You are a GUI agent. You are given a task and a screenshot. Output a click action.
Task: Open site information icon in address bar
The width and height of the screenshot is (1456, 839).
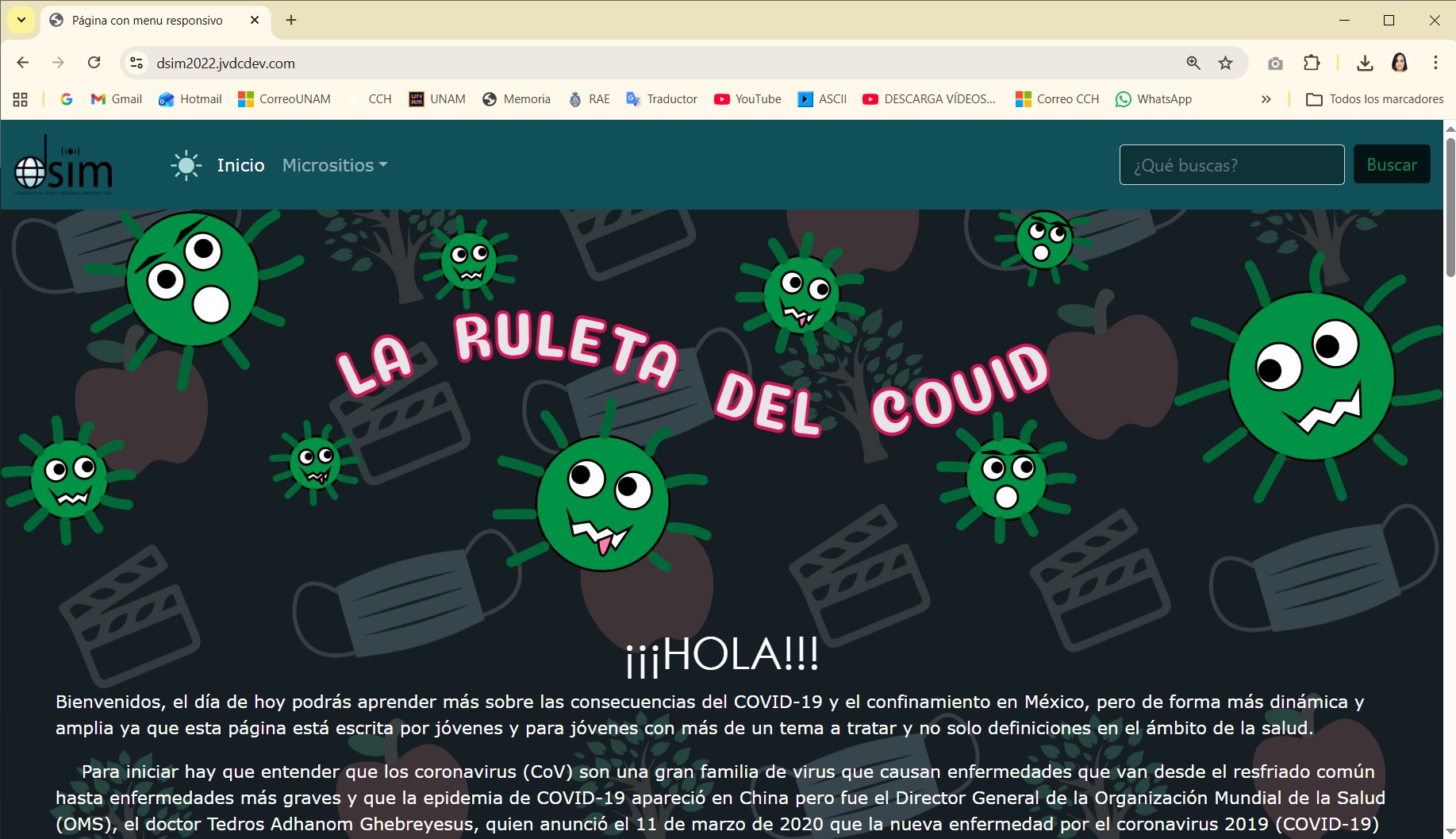(x=136, y=63)
